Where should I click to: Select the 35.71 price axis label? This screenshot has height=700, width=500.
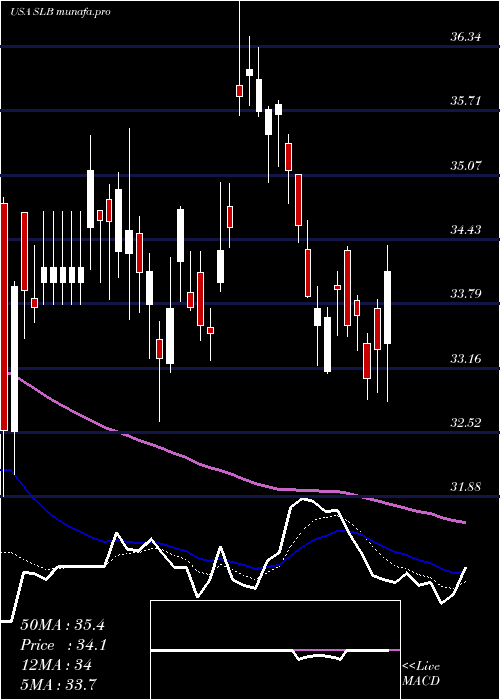466,101
